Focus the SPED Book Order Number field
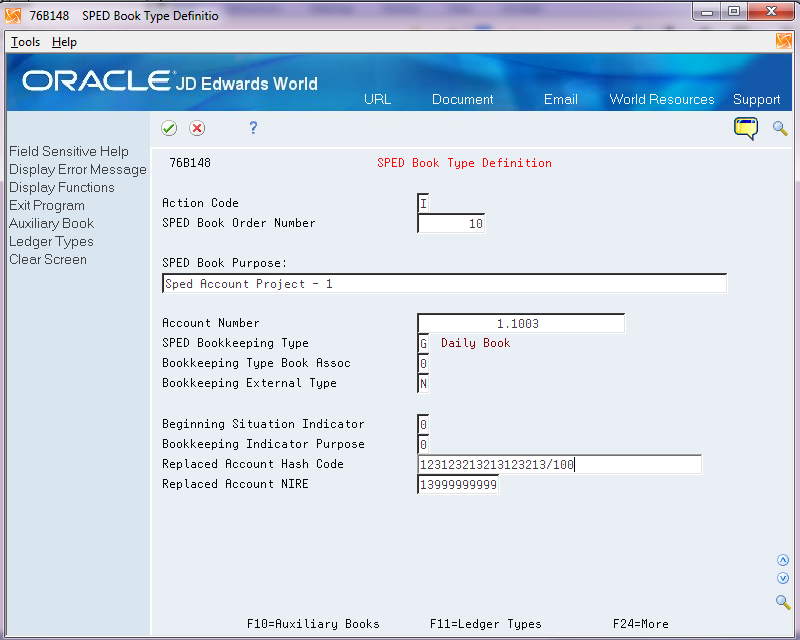Image resolution: width=800 pixels, height=640 pixels. pyautogui.click(x=451, y=223)
